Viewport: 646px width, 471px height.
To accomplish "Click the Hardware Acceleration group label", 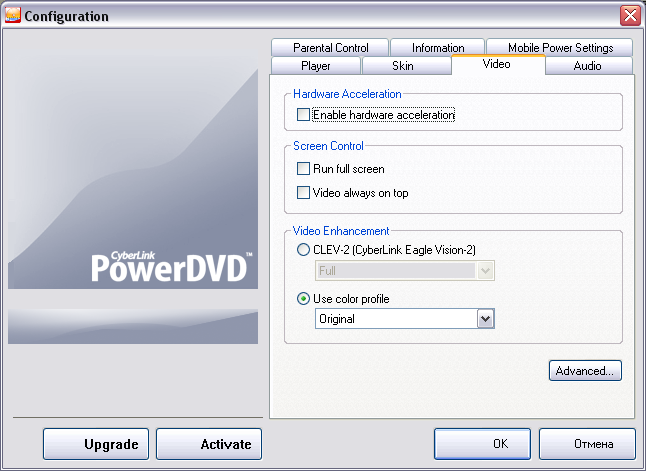I will [347, 94].
